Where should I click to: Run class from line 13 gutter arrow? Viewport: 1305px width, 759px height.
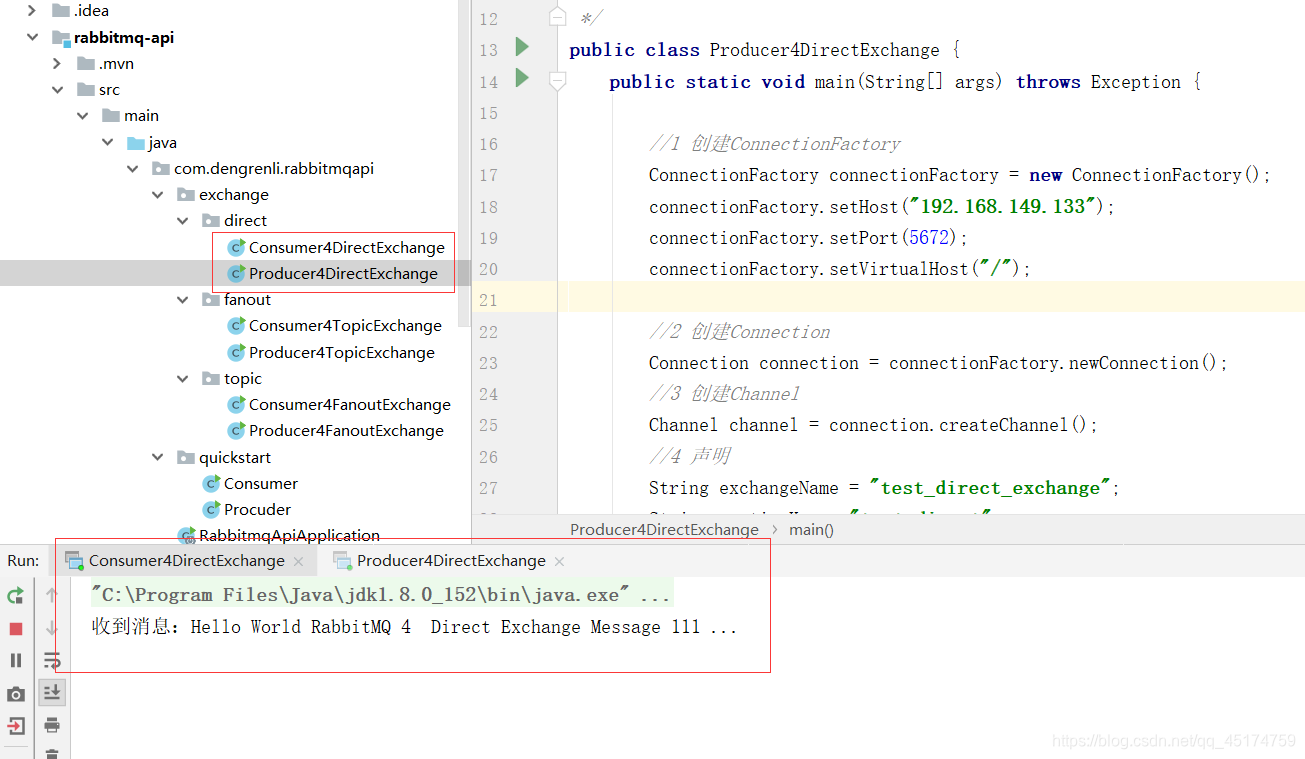tap(522, 46)
